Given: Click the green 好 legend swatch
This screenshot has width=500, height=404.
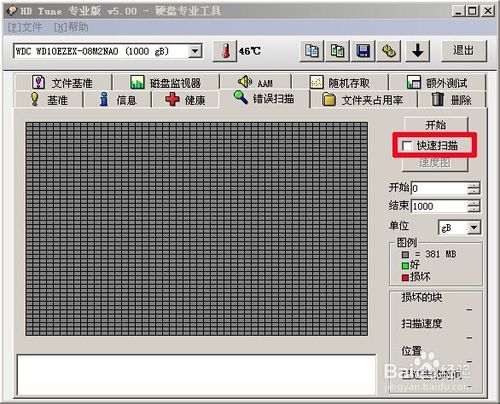Looking at the screenshot, I should pyautogui.click(x=405, y=266).
